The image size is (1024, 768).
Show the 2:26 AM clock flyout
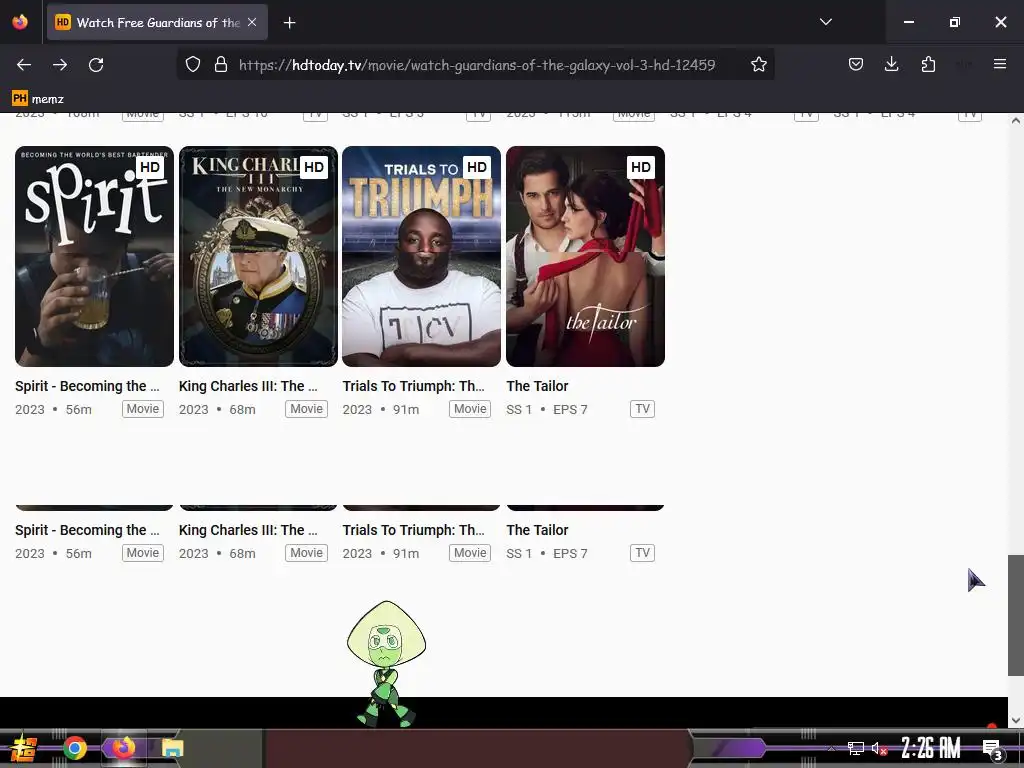(931, 748)
